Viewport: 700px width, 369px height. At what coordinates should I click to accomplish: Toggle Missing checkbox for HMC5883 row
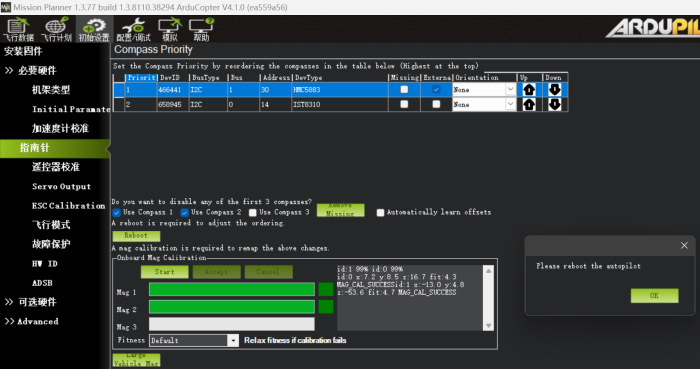[x=404, y=89]
